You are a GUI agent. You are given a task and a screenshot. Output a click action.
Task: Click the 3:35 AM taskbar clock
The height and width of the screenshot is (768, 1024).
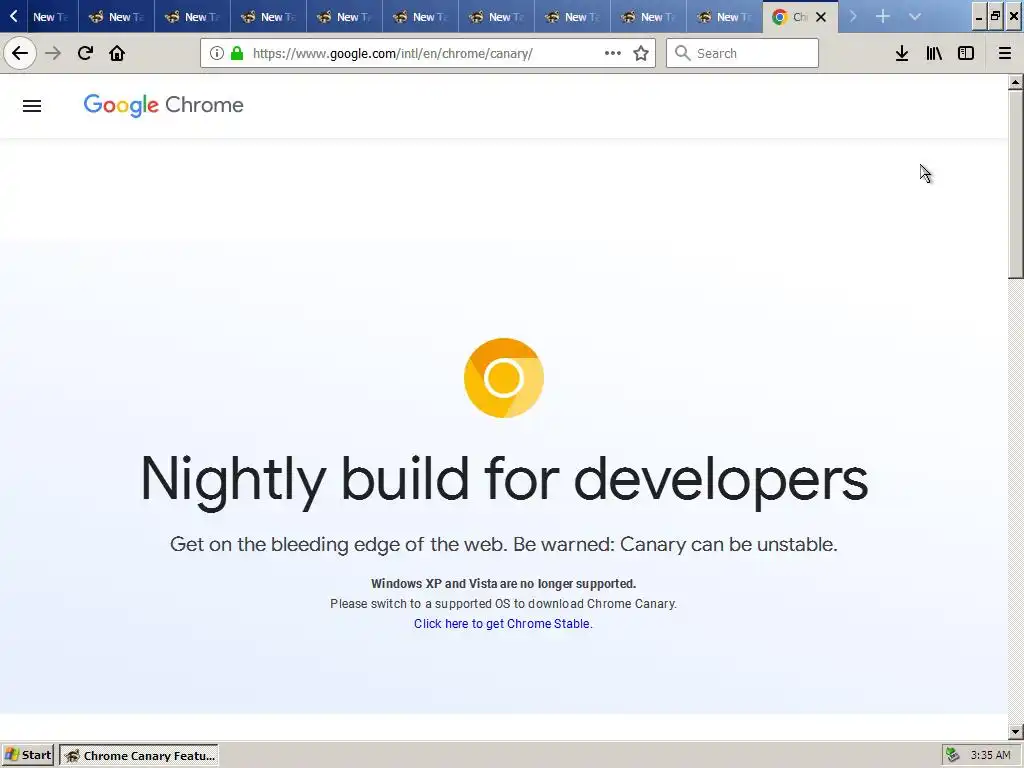pyautogui.click(x=990, y=756)
